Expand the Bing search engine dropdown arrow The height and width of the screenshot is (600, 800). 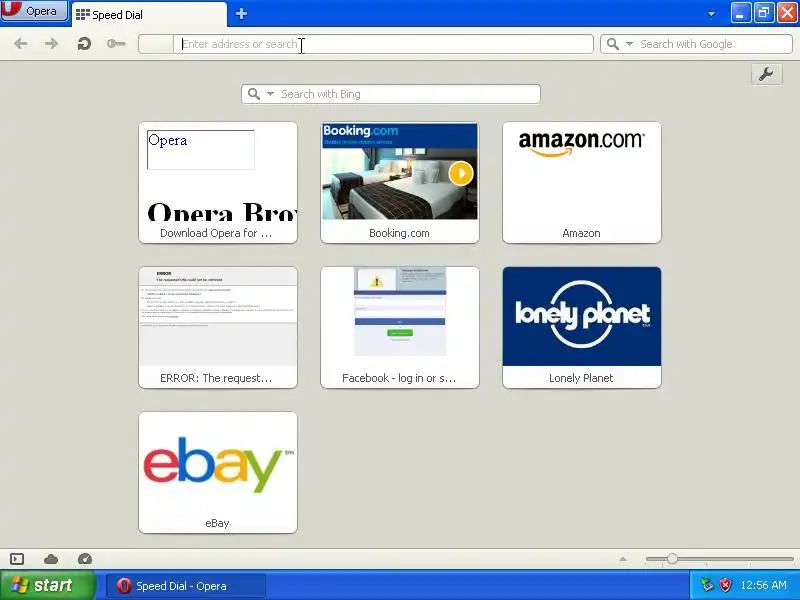tap(270, 94)
